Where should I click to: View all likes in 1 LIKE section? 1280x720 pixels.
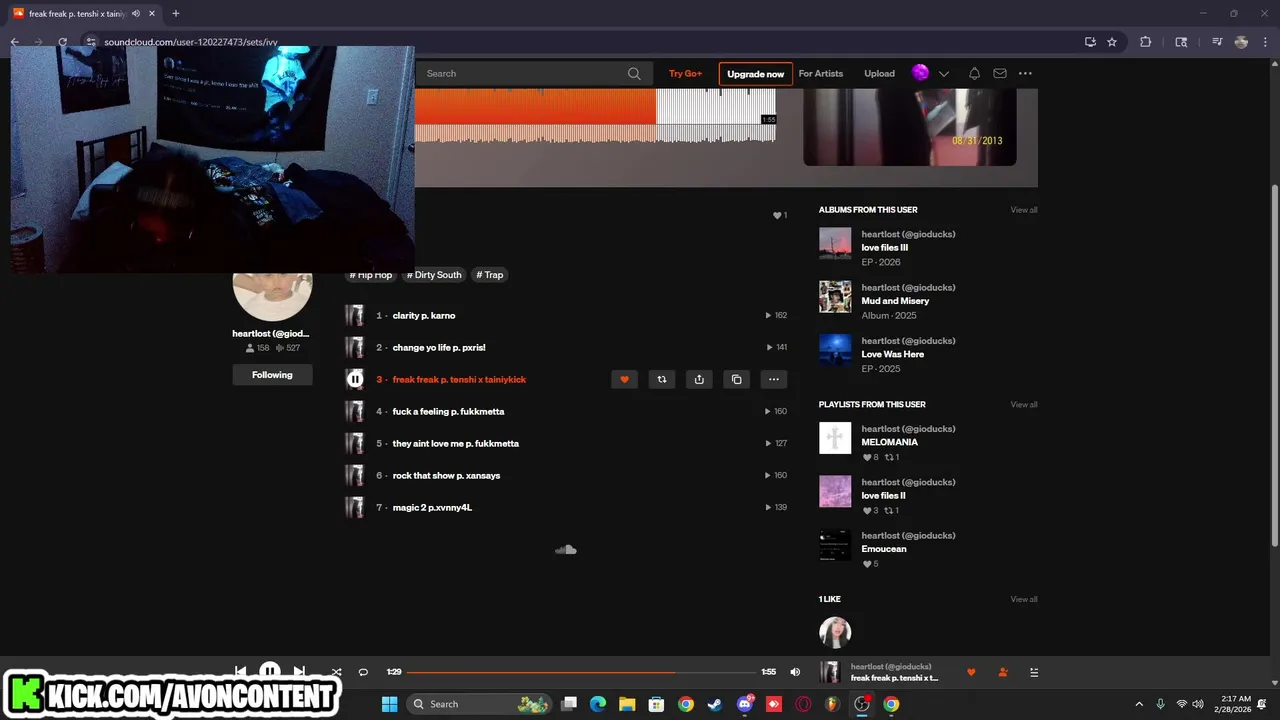pos(1023,600)
